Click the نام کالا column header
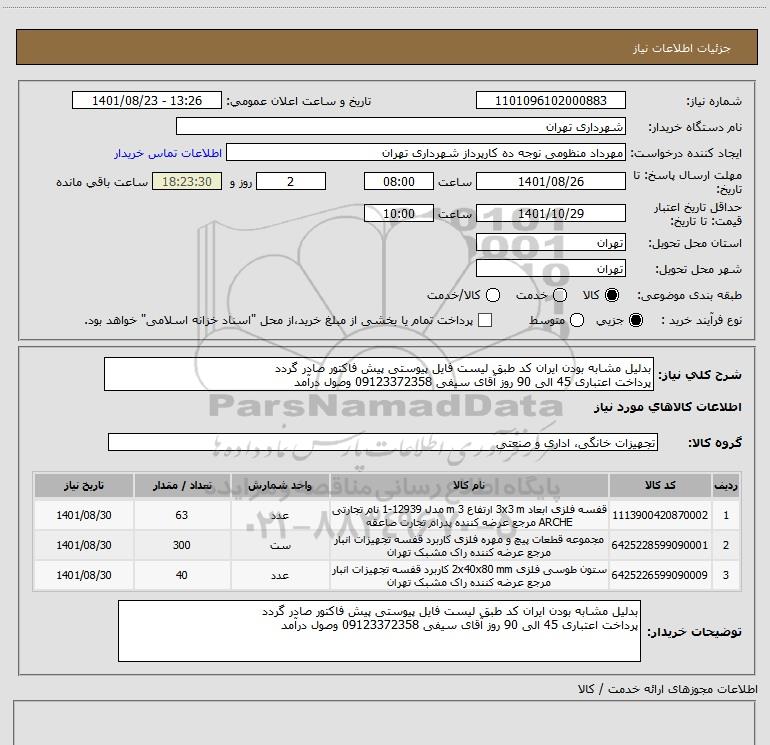Image resolution: width=770 pixels, height=745 pixels. coord(469,485)
